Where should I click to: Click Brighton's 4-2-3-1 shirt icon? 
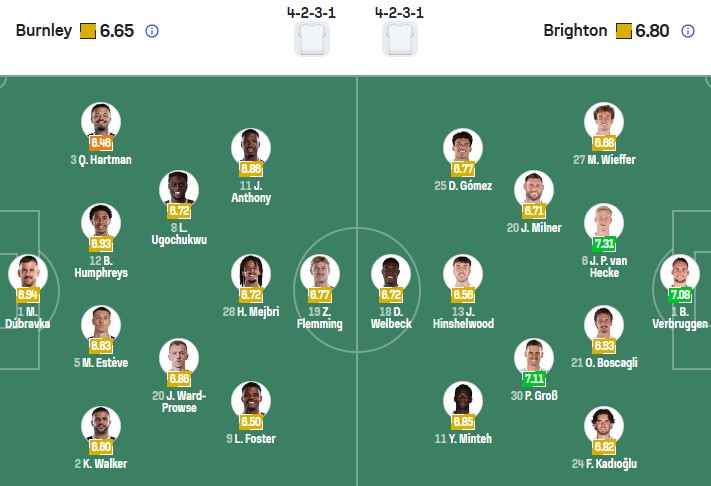click(400, 39)
